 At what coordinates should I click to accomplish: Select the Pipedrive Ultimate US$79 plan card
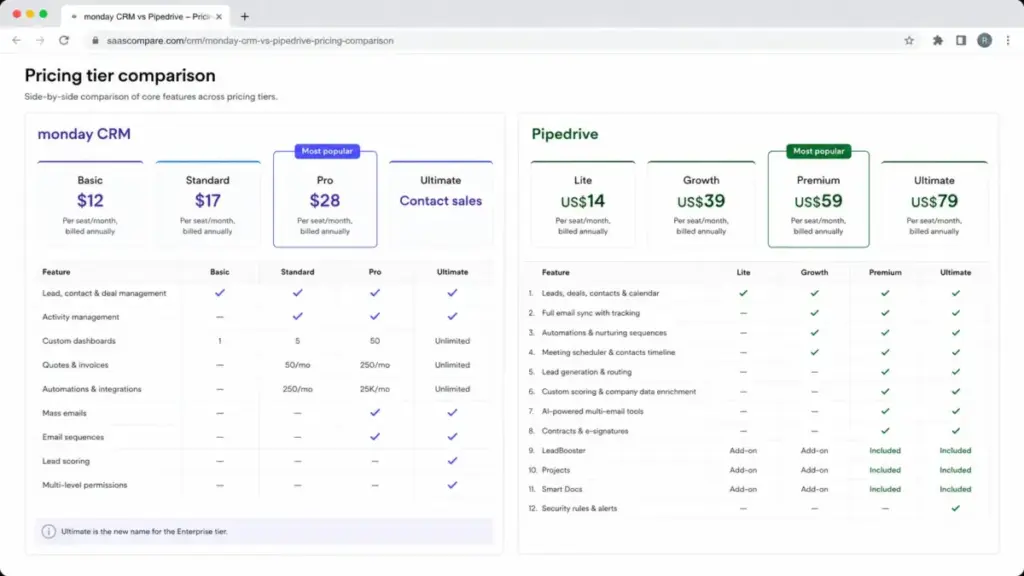(934, 204)
